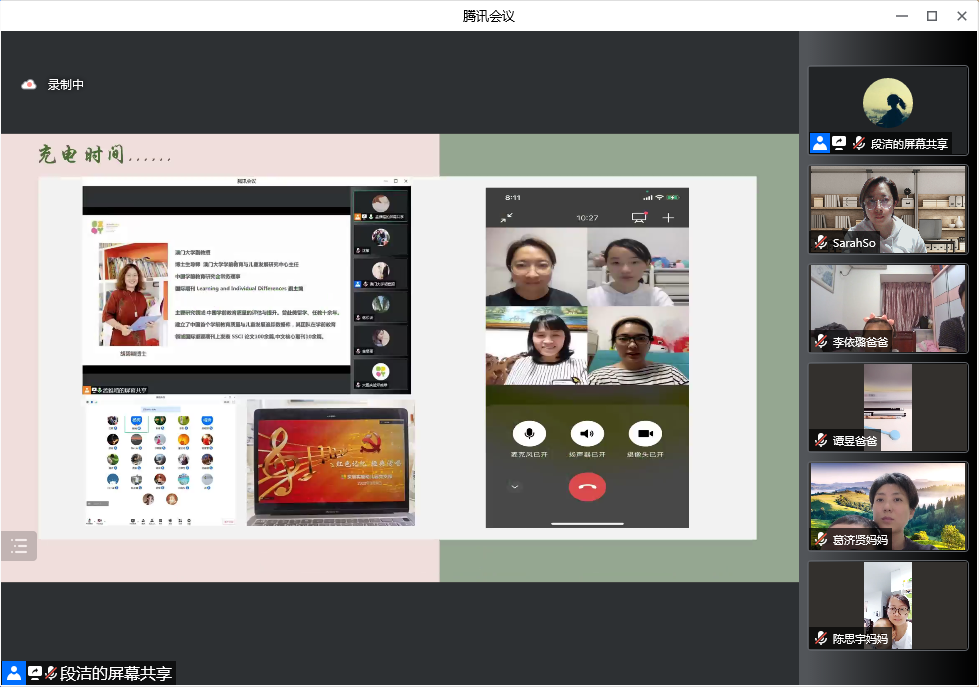Image resolution: width=979 pixels, height=687 pixels.
Task: Click the red hang-up button in the phone screenshot
Action: [x=587, y=487]
